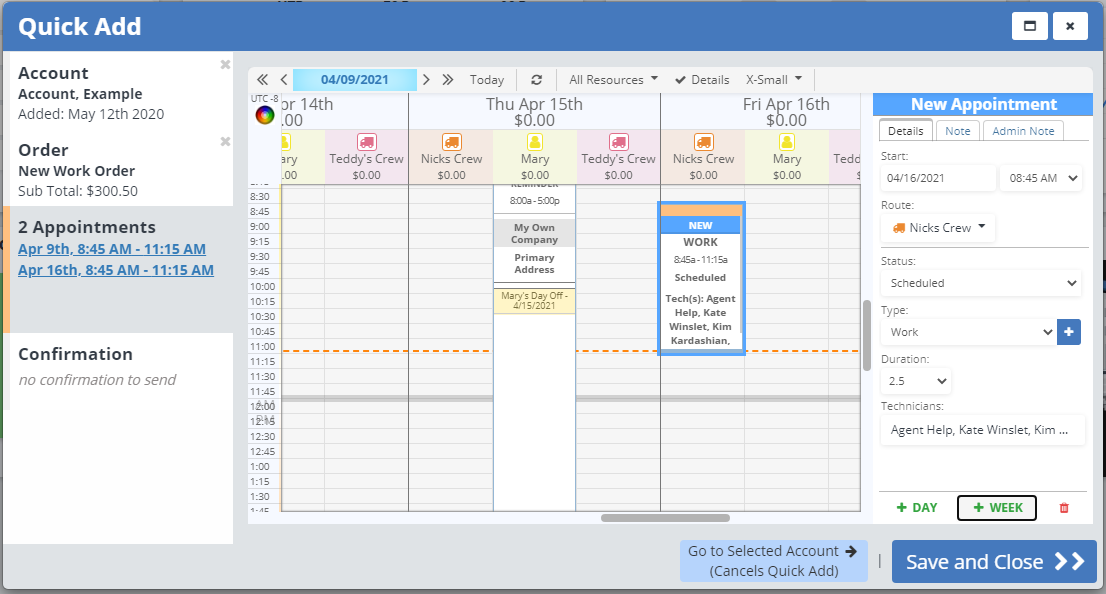Click the Technicians input field
Screen dimensions: 1106x594
click(980, 430)
